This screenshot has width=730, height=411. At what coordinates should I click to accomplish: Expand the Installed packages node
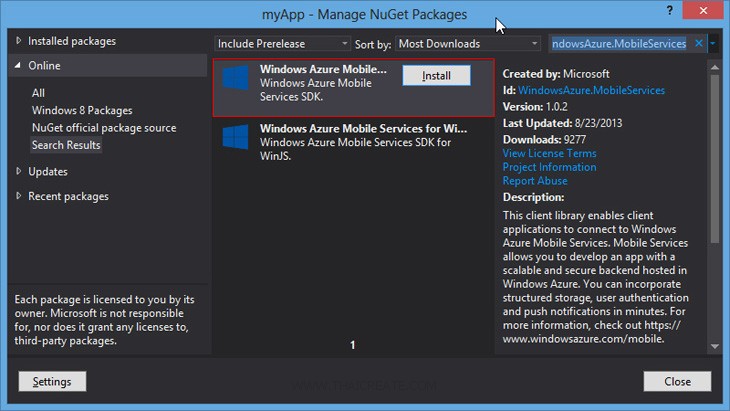19,40
